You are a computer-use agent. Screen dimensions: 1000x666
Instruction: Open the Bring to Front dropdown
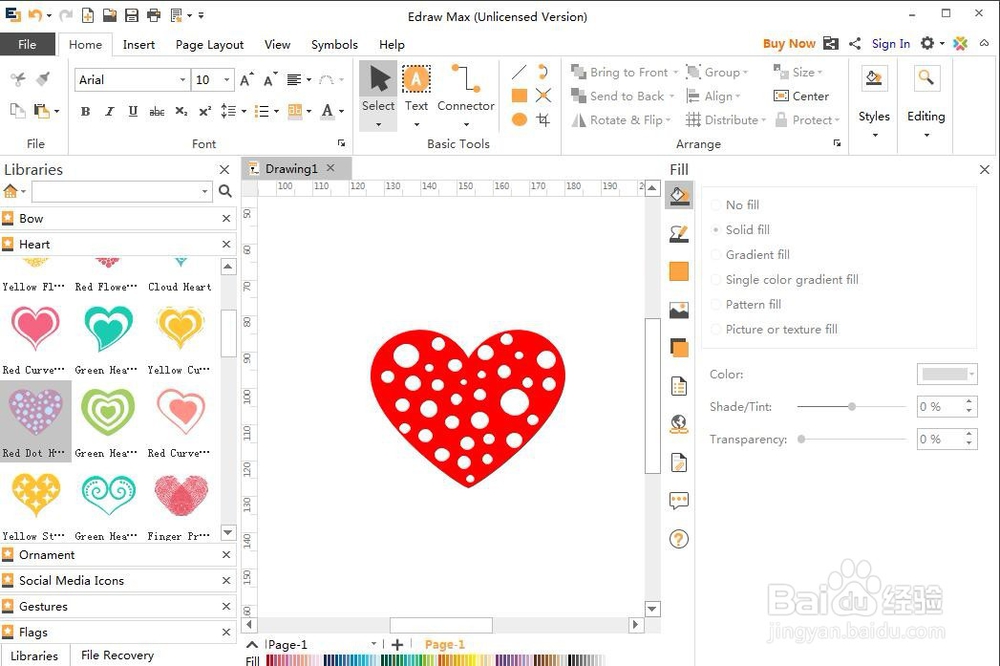point(675,72)
